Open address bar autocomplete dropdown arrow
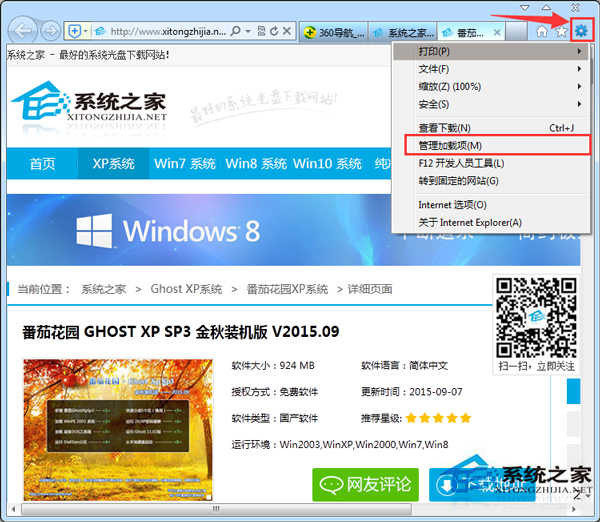Image resolution: width=600 pixels, height=522 pixels. (x=248, y=31)
